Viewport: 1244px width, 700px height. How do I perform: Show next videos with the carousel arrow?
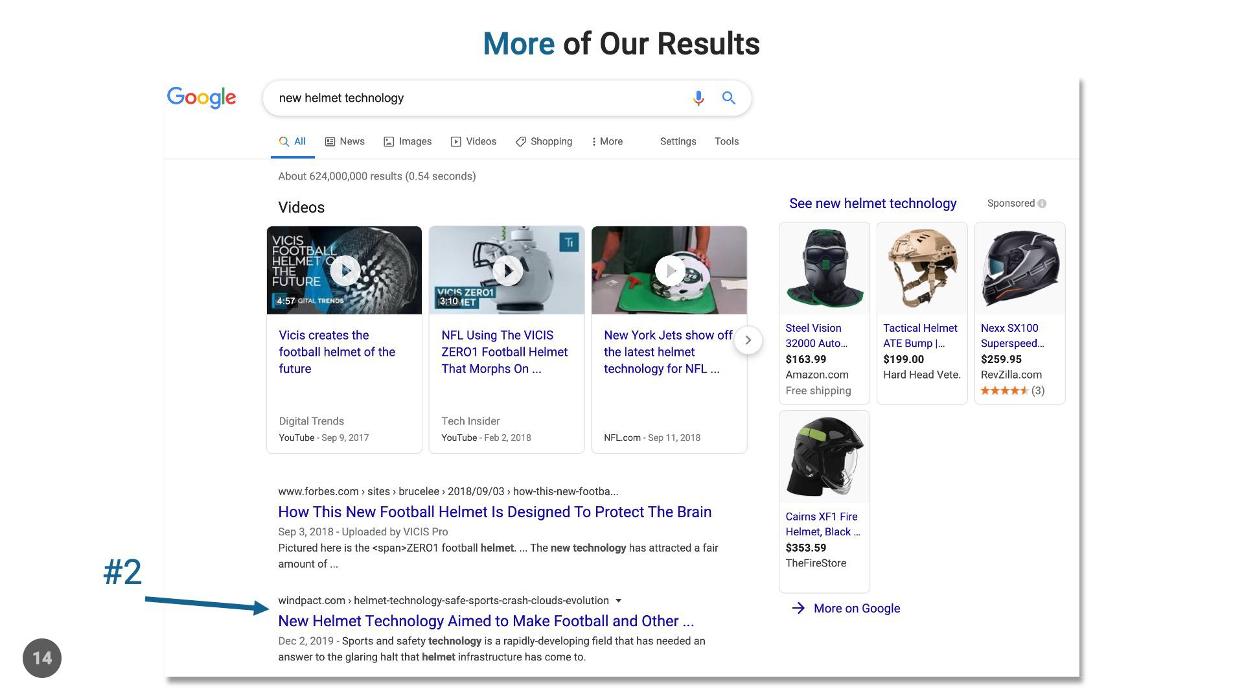tap(748, 340)
